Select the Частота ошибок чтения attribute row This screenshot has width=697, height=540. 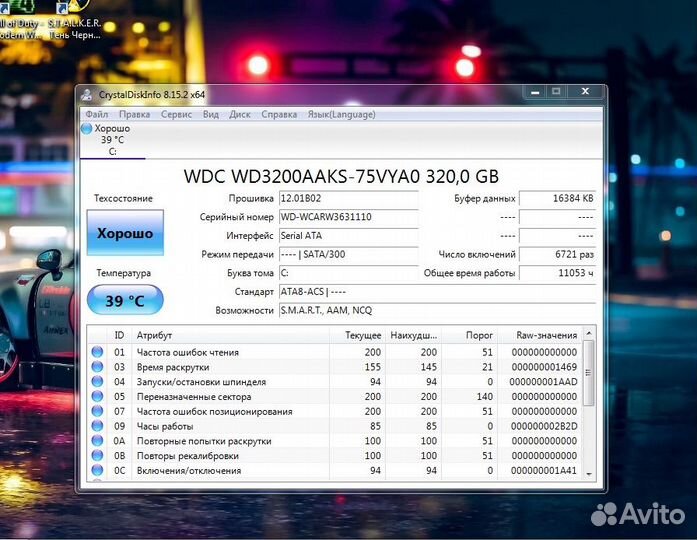[x=335, y=352]
